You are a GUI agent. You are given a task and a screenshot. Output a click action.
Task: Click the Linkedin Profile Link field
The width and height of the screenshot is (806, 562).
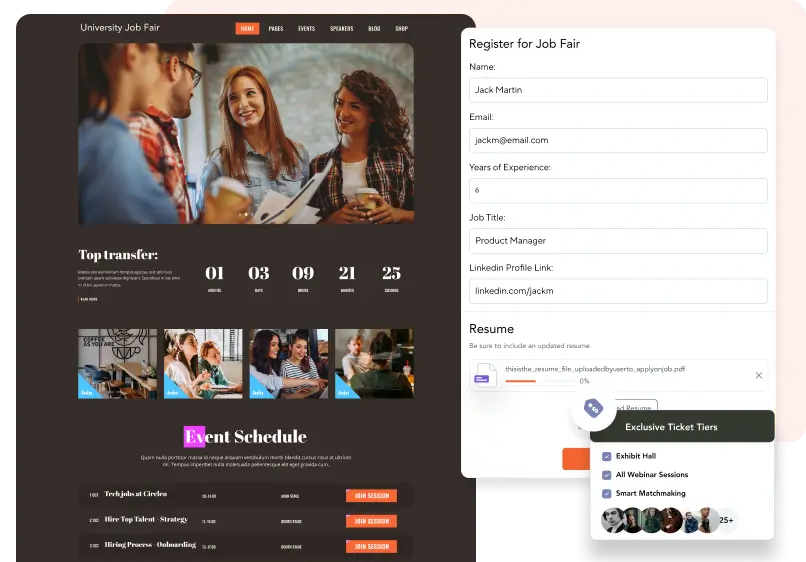pyautogui.click(x=618, y=291)
